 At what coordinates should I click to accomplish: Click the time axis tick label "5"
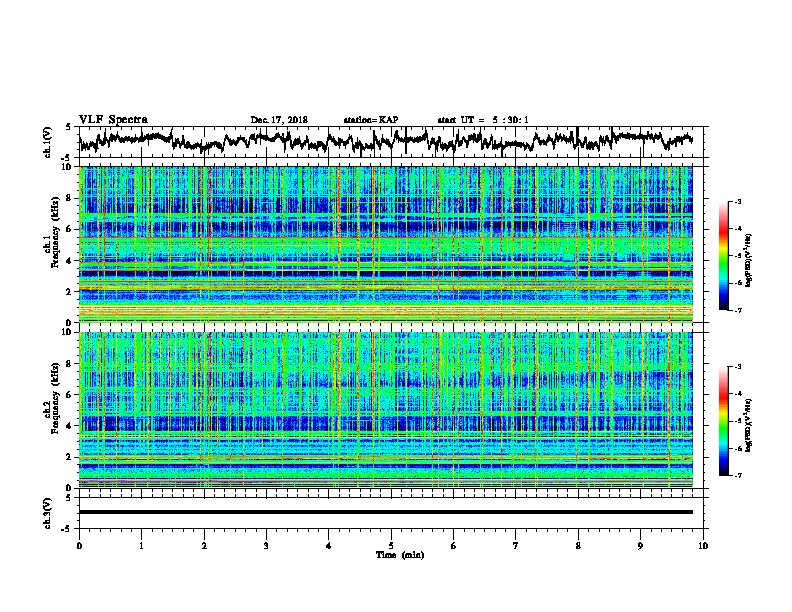391,546
